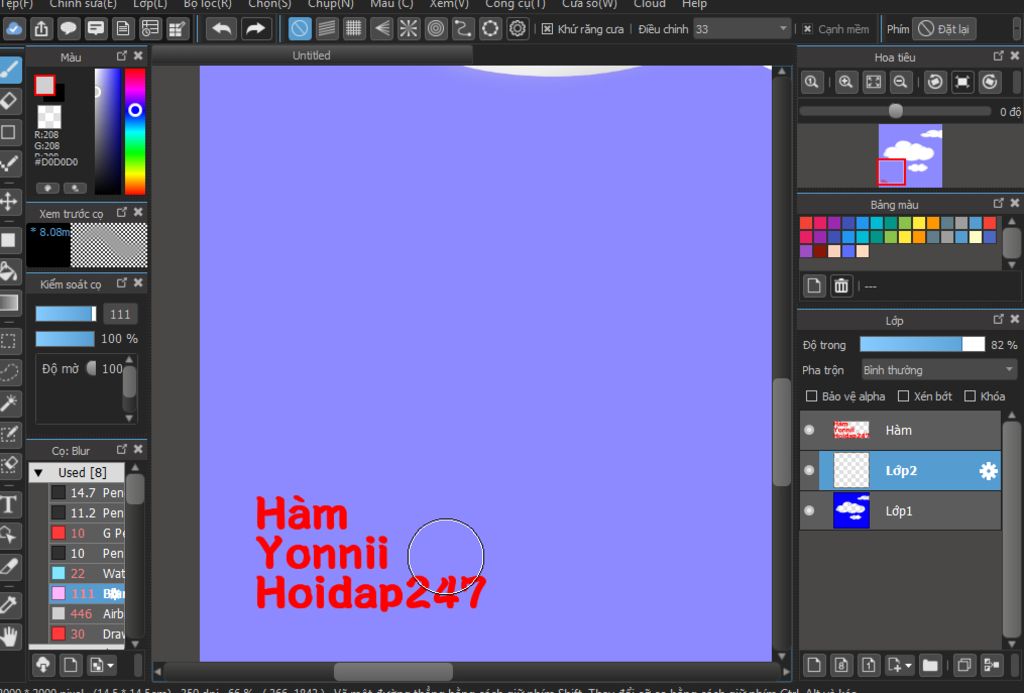Viewport: 1024px width, 693px height.
Task: Click the hue color bar
Action: point(135,131)
